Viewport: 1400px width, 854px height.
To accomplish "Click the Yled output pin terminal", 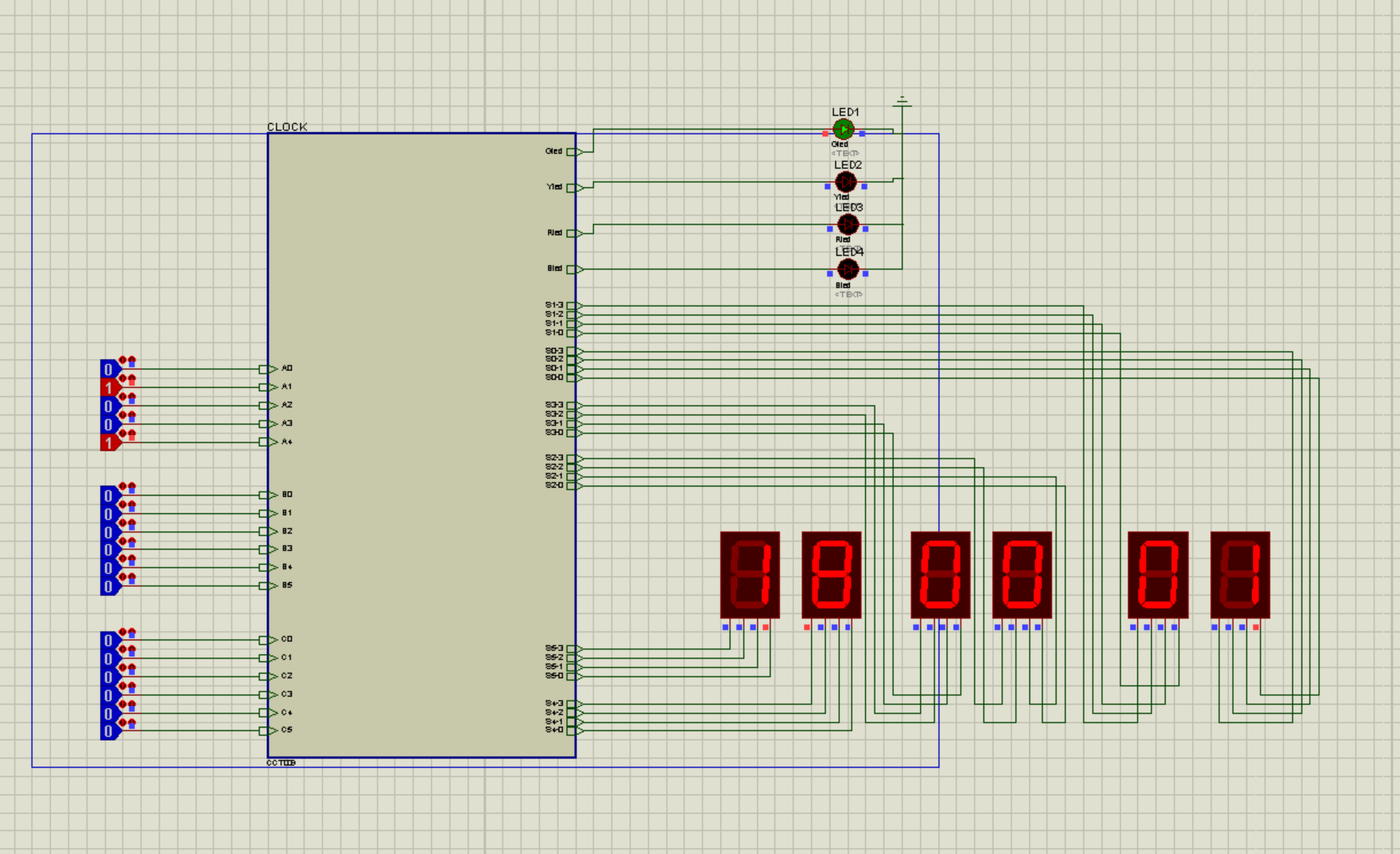I will pos(575,187).
